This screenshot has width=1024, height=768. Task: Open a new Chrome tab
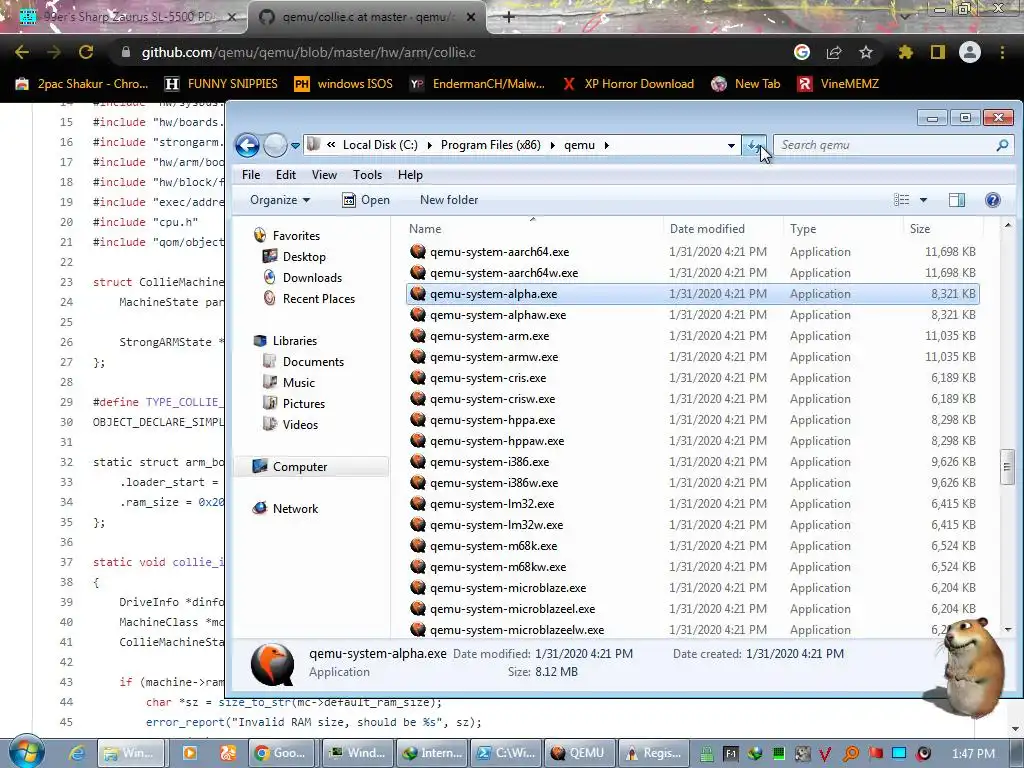pos(509,17)
